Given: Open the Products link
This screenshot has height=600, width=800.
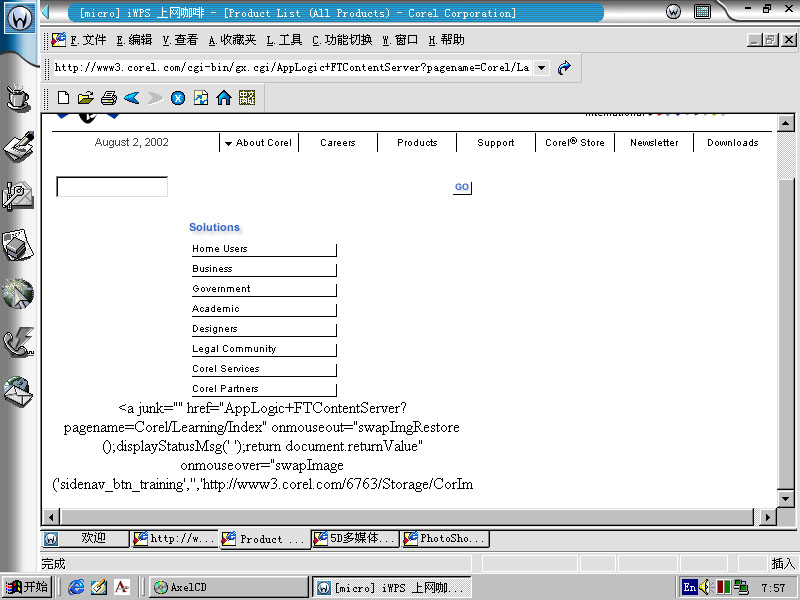Looking at the screenshot, I should coord(417,143).
